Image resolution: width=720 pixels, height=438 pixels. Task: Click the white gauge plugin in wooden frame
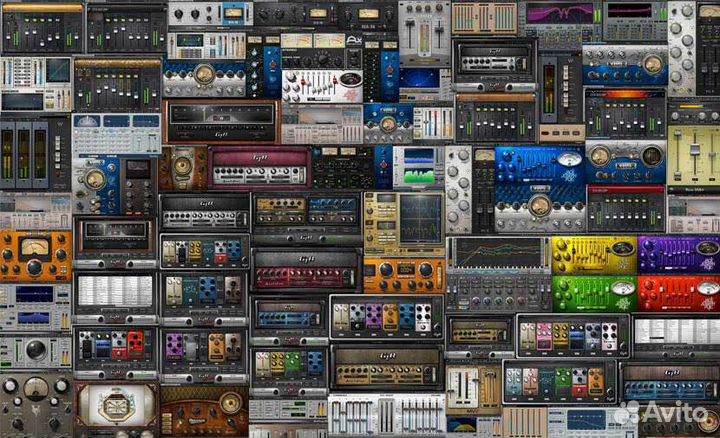coord(115,408)
